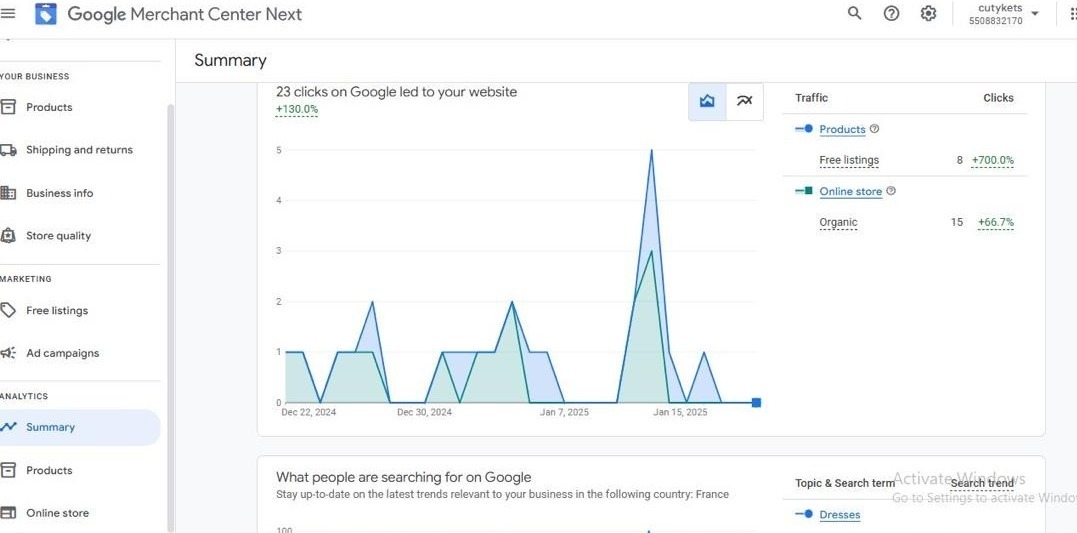Click the sidebar vertical scrollbar
This screenshot has height=533, width=1077.
[x=170, y=300]
